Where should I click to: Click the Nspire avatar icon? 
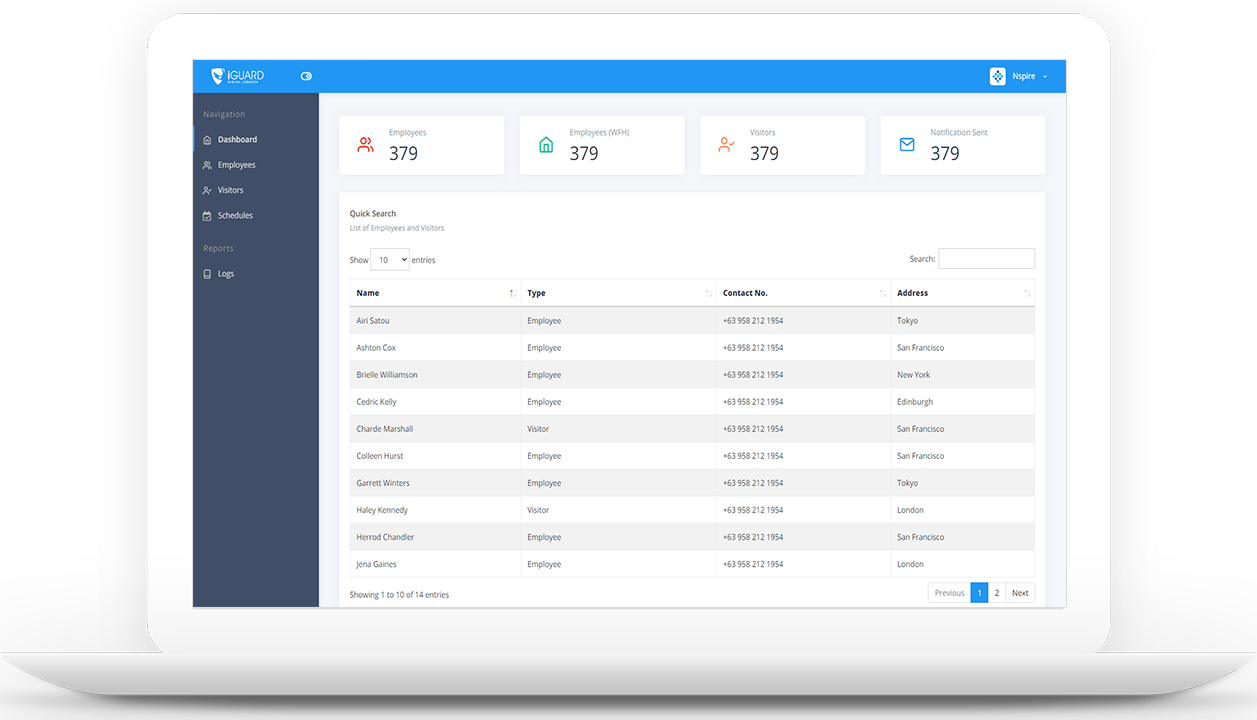click(x=997, y=76)
